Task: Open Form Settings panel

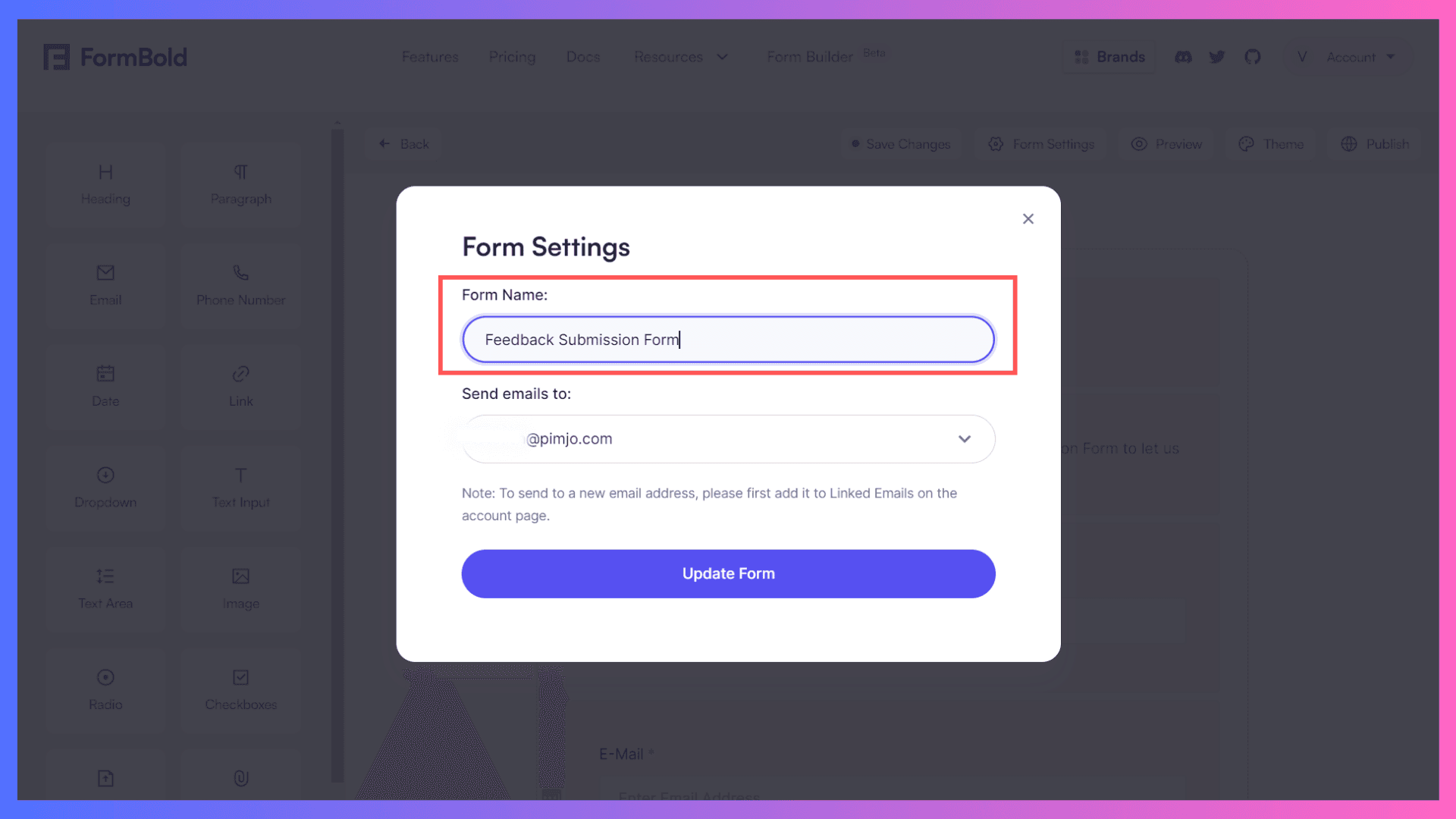Action: (x=1043, y=144)
